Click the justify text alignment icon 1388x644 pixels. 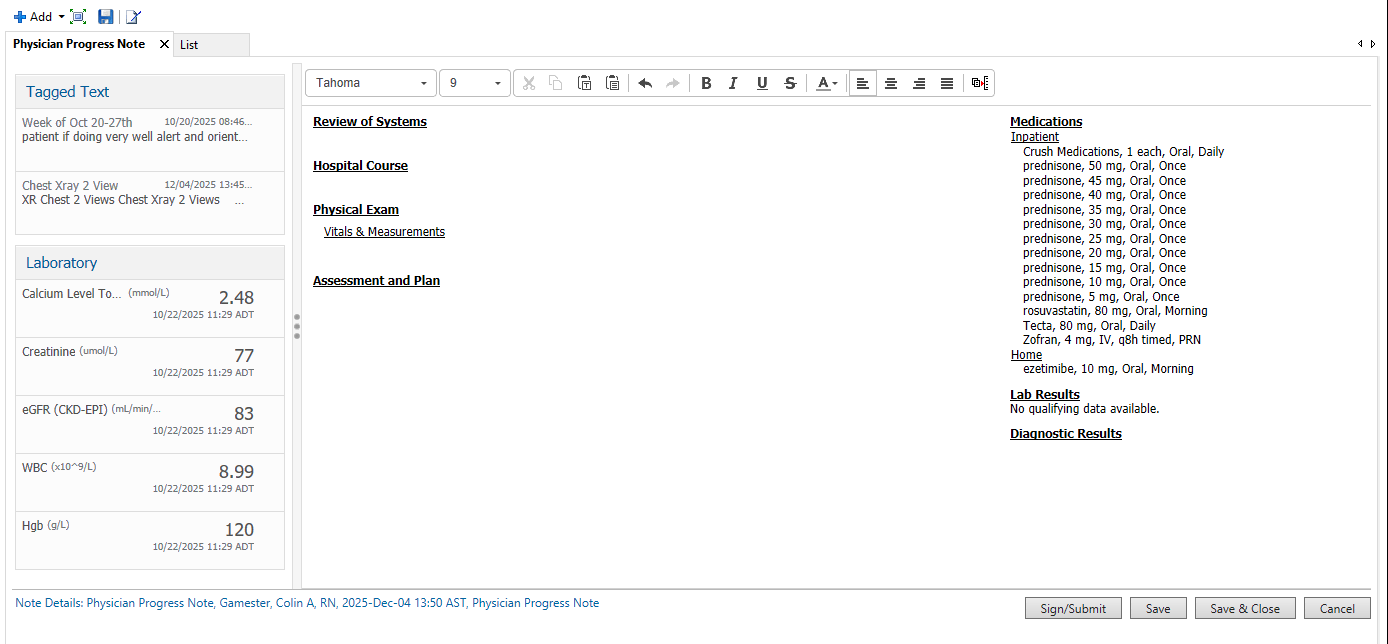946,83
